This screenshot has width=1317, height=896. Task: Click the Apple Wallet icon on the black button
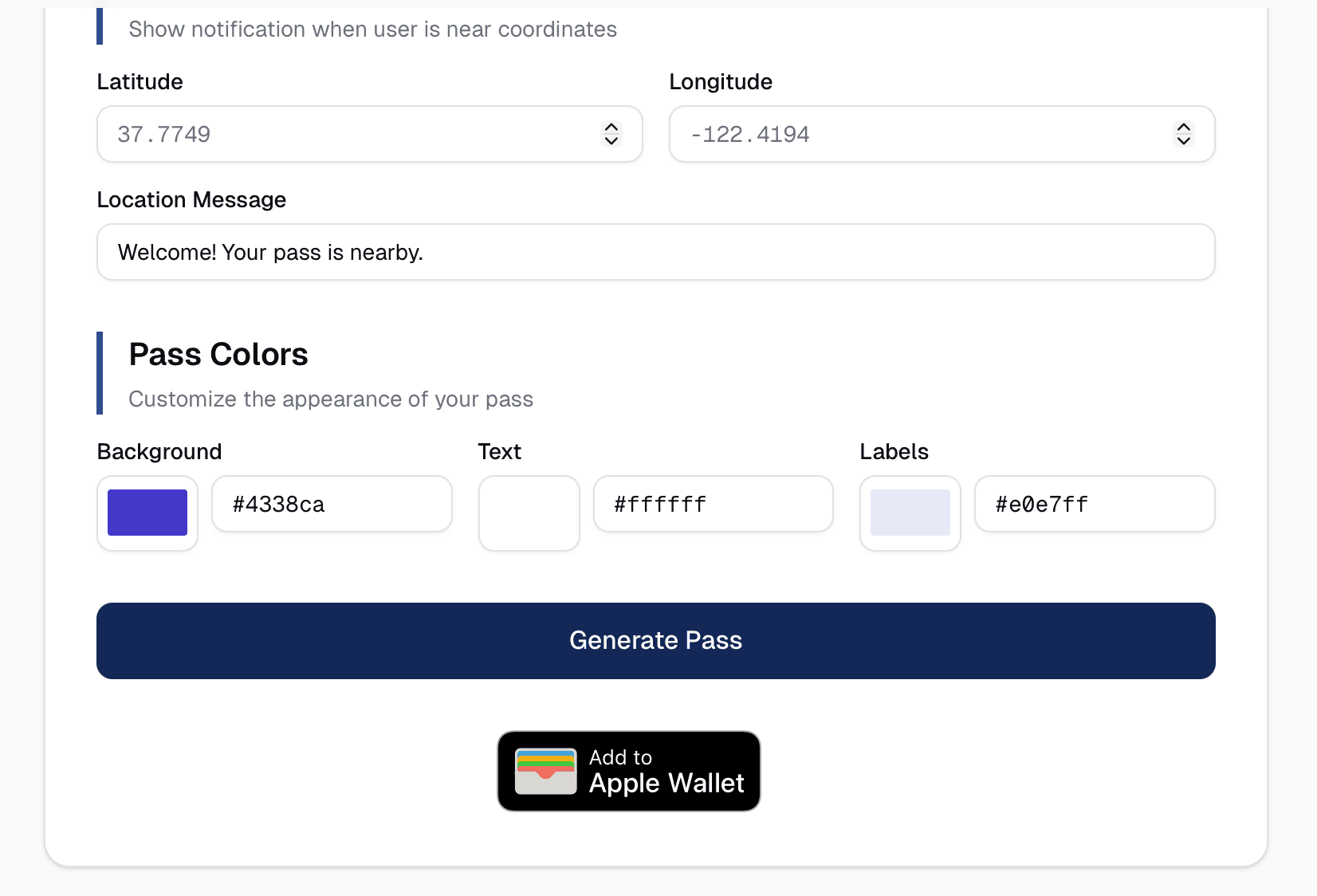[x=545, y=770]
